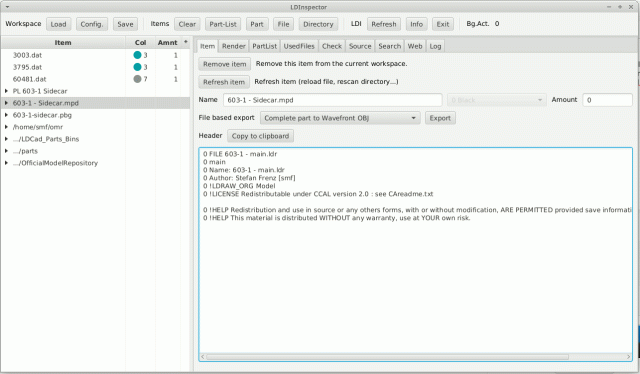Expand the 603-1-sidecar.pbg node

coord(7,115)
